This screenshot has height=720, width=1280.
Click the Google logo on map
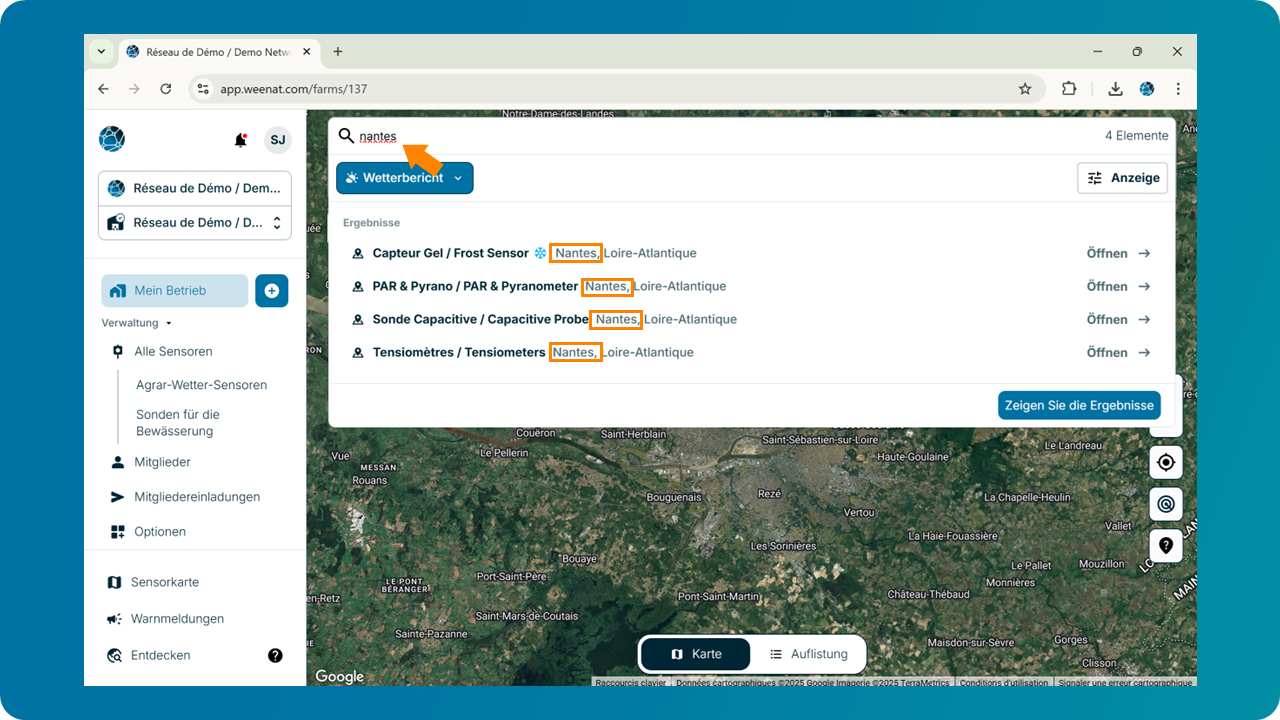tap(340, 676)
